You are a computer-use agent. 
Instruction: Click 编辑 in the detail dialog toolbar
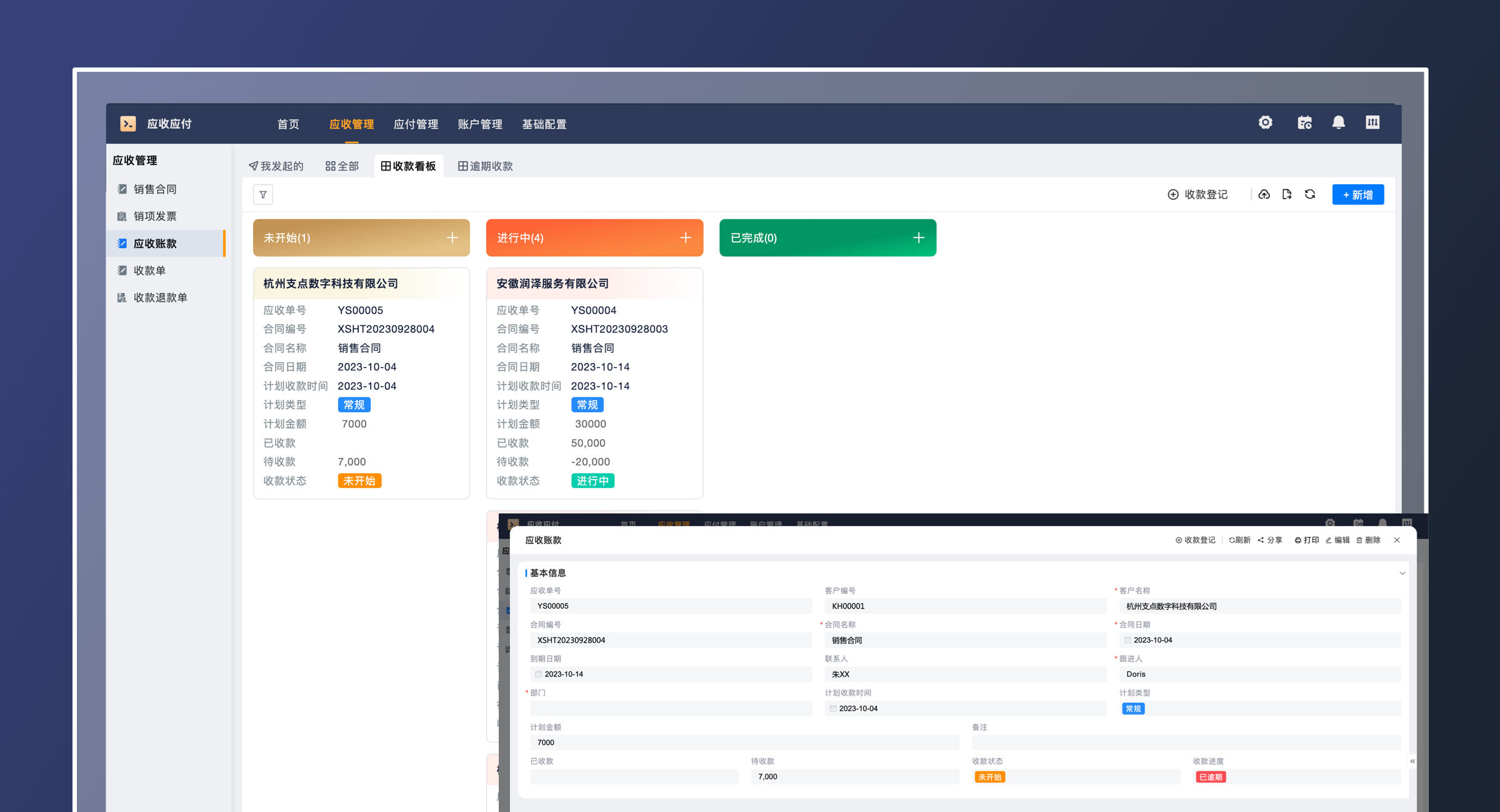tap(1337, 540)
